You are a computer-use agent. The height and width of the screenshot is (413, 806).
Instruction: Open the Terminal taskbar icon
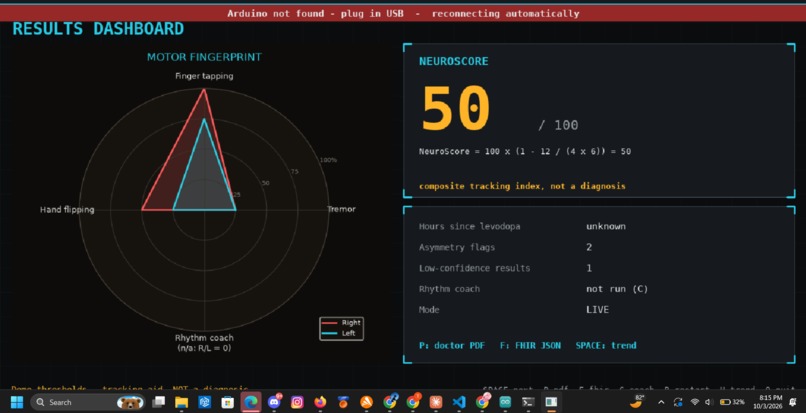(528, 402)
